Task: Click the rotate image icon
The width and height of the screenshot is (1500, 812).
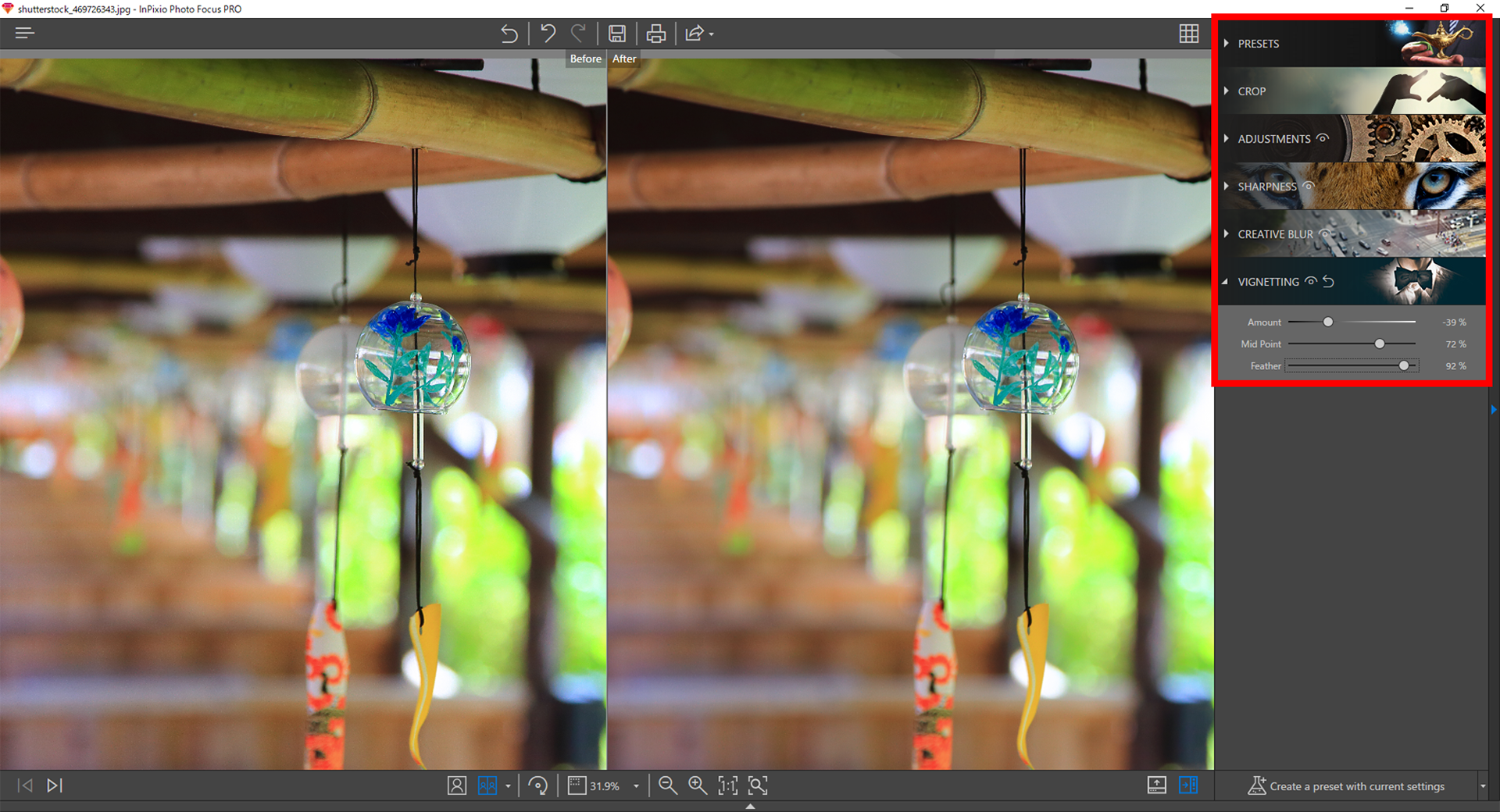Action: [x=537, y=785]
